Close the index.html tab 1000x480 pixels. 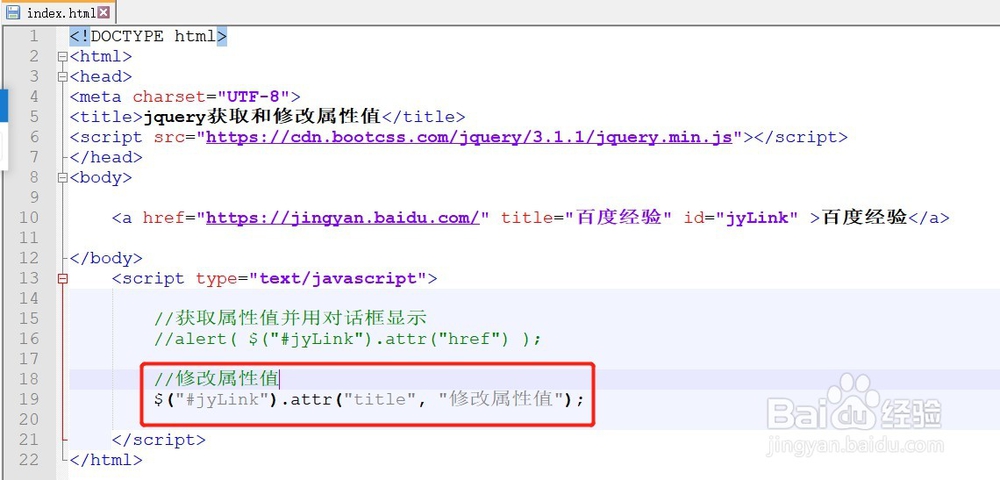tap(104, 13)
